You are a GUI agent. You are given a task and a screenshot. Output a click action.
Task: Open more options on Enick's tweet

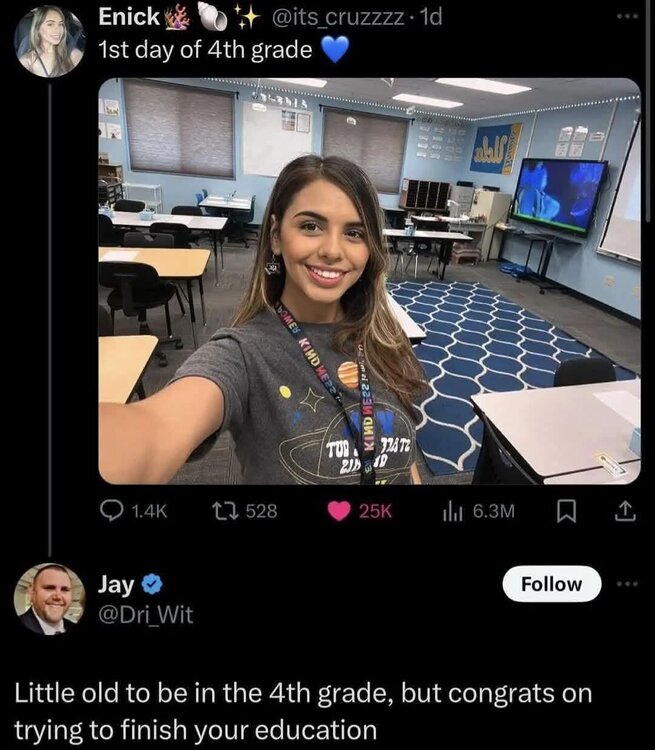coord(627,16)
